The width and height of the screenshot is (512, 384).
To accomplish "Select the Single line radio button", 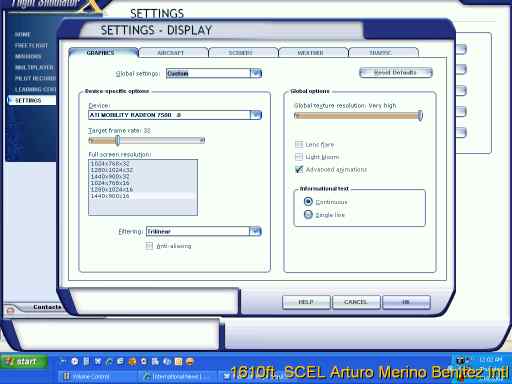I will 308,214.
